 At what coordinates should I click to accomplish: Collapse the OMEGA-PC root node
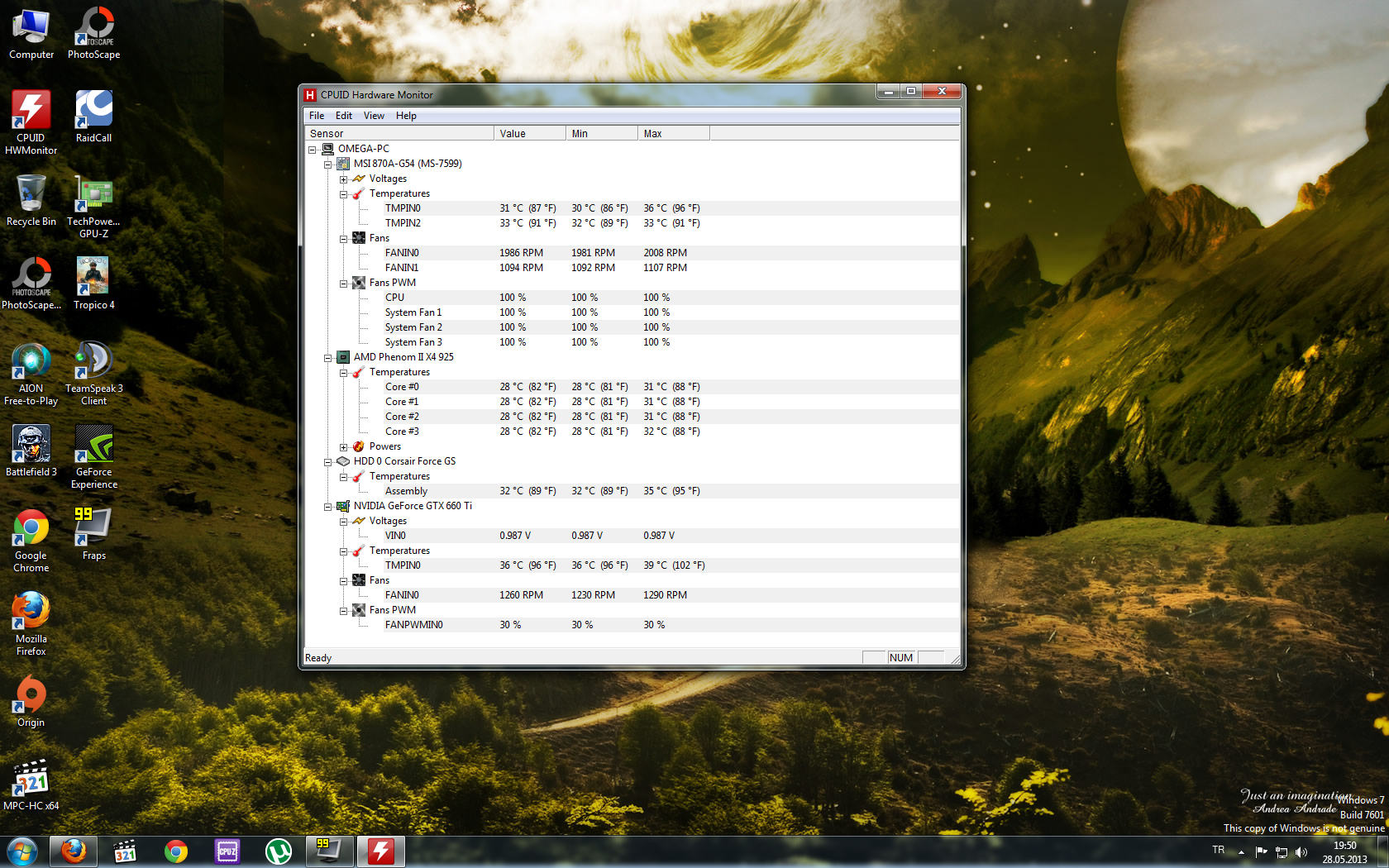pos(313,150)
